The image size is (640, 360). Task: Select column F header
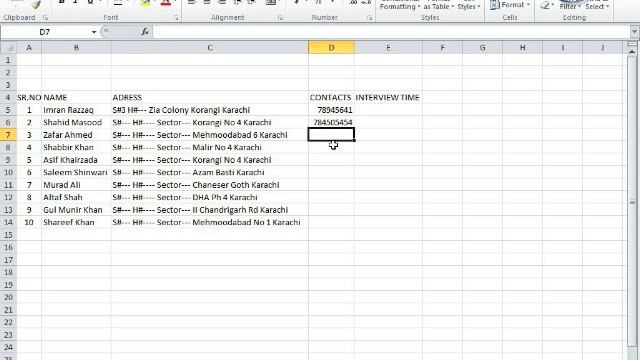click(442, 48)
